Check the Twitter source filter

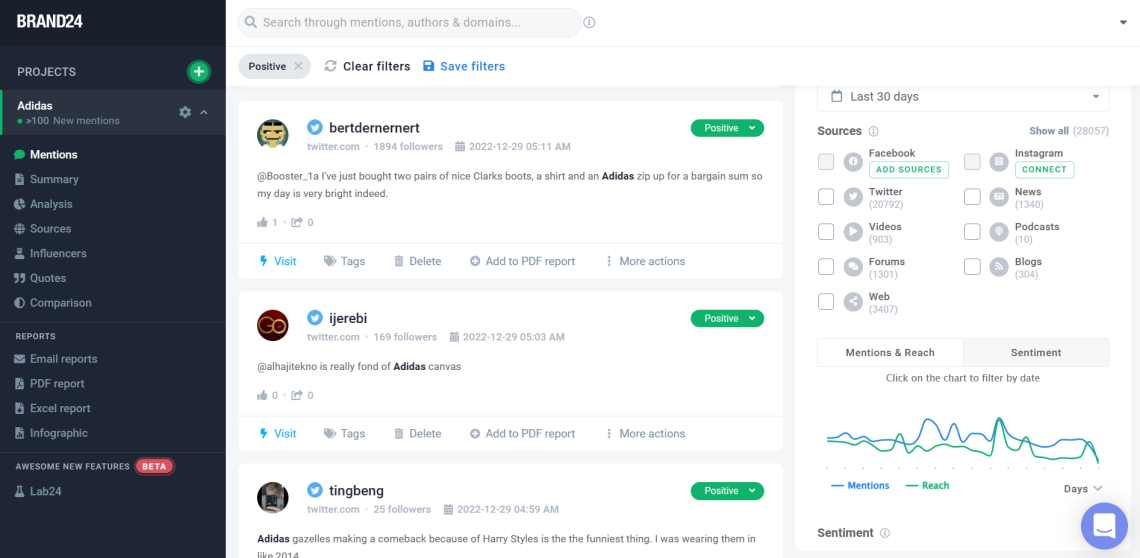tap(826, 197)
